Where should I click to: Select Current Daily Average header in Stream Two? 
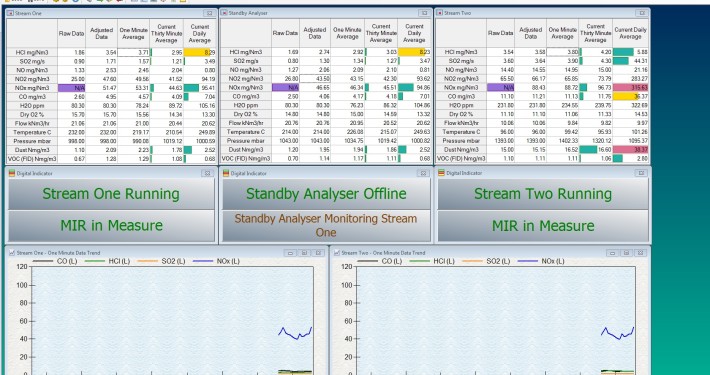pos(630,33)
